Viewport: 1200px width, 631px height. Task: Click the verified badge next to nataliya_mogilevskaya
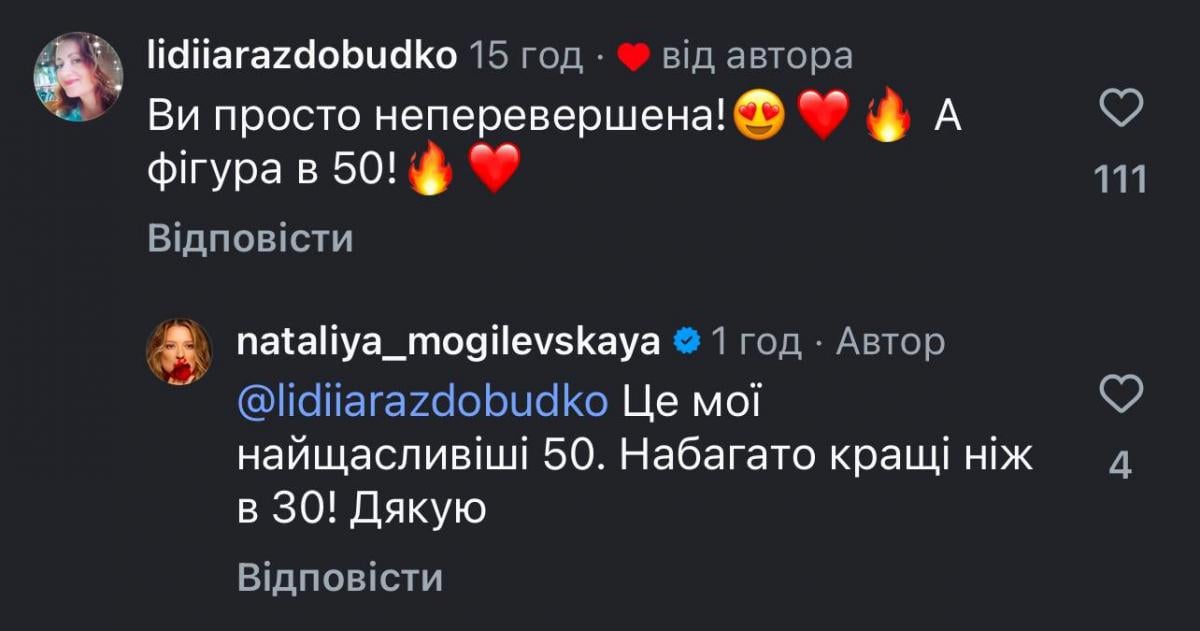[x=686, y=340]
